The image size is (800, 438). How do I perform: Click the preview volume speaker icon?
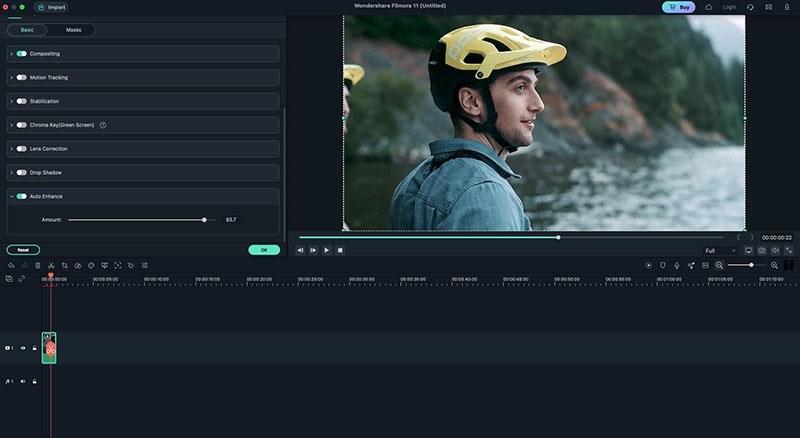click(775, 250)
